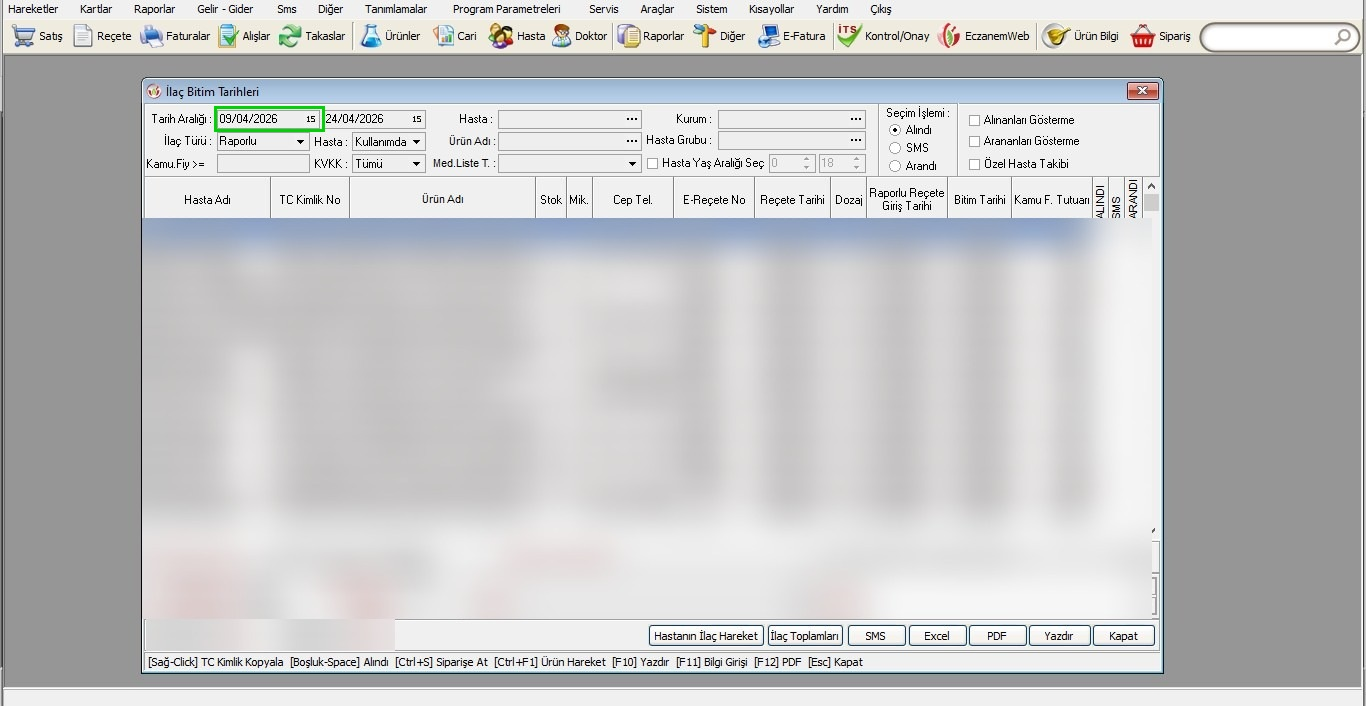
Task: Expand the İlaç Türü Raporlu dropdown
Action: tap(300, 142)
